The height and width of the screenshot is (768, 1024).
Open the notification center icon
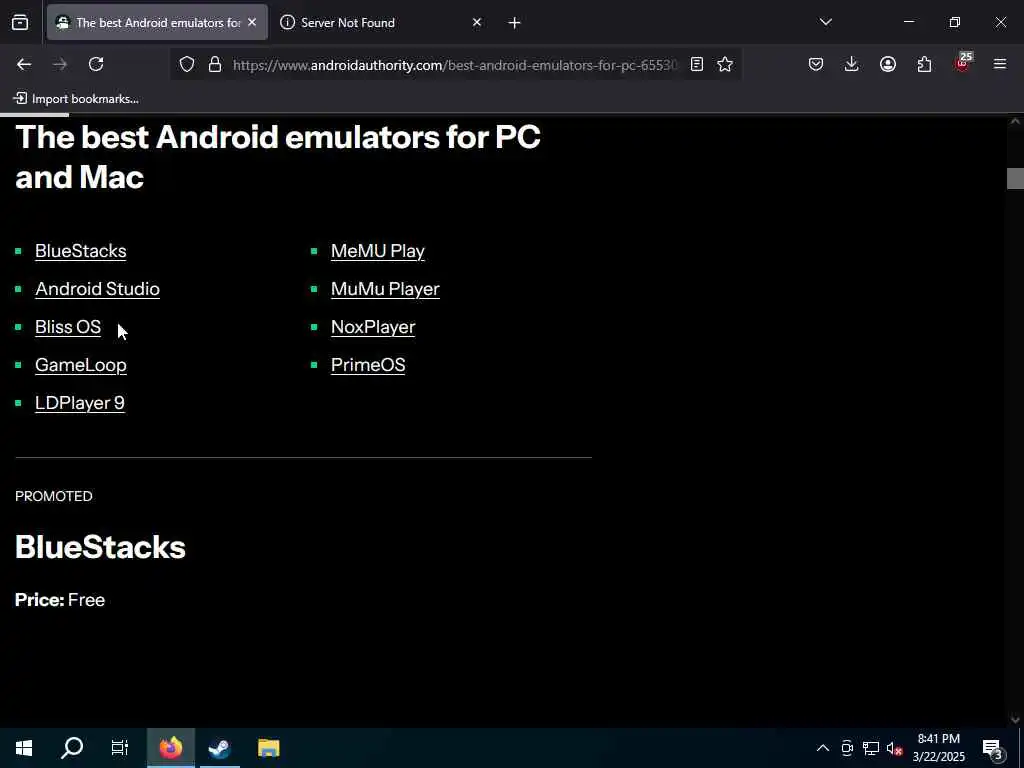[993, 748]
